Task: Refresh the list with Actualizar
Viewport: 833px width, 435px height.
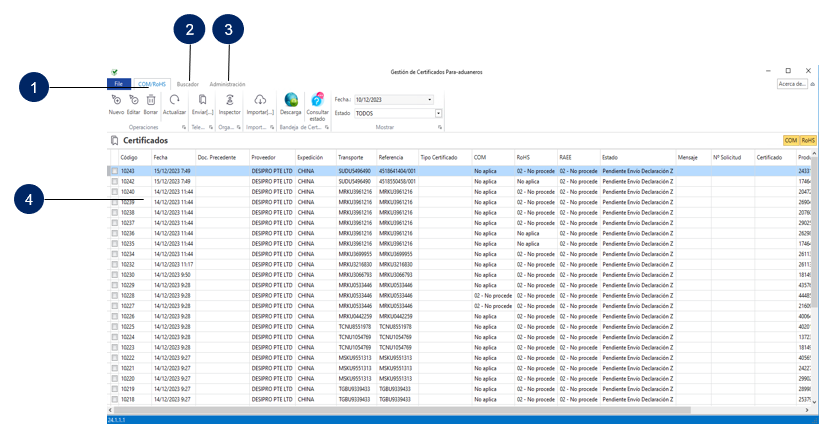Action: [x=174, y=100]
